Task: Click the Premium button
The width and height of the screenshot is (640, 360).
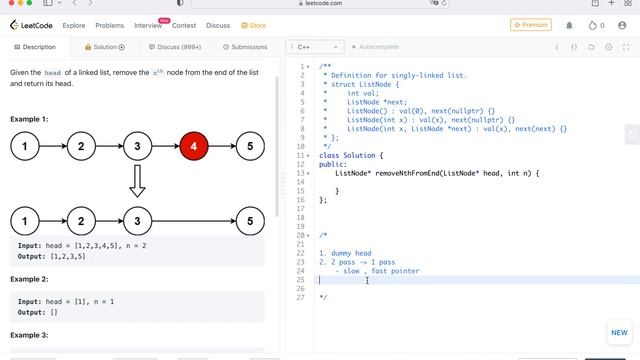Action: click(531, 25)
